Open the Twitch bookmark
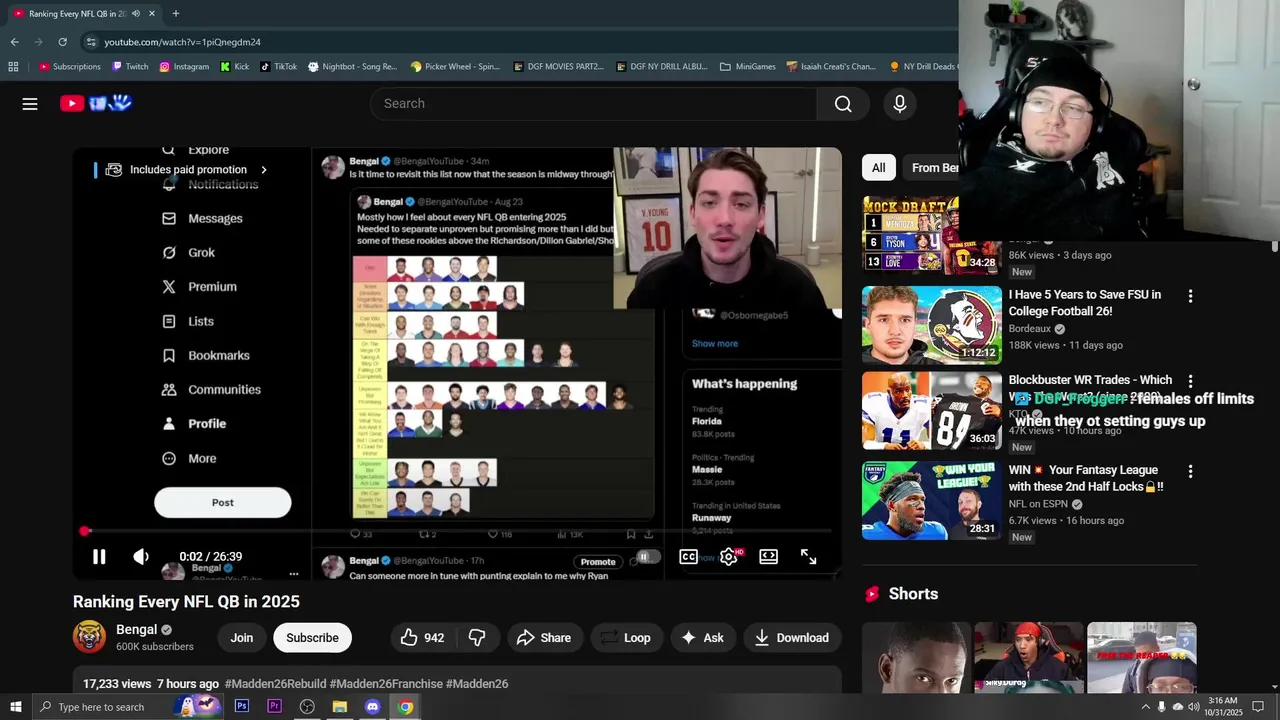 (130, 67)
